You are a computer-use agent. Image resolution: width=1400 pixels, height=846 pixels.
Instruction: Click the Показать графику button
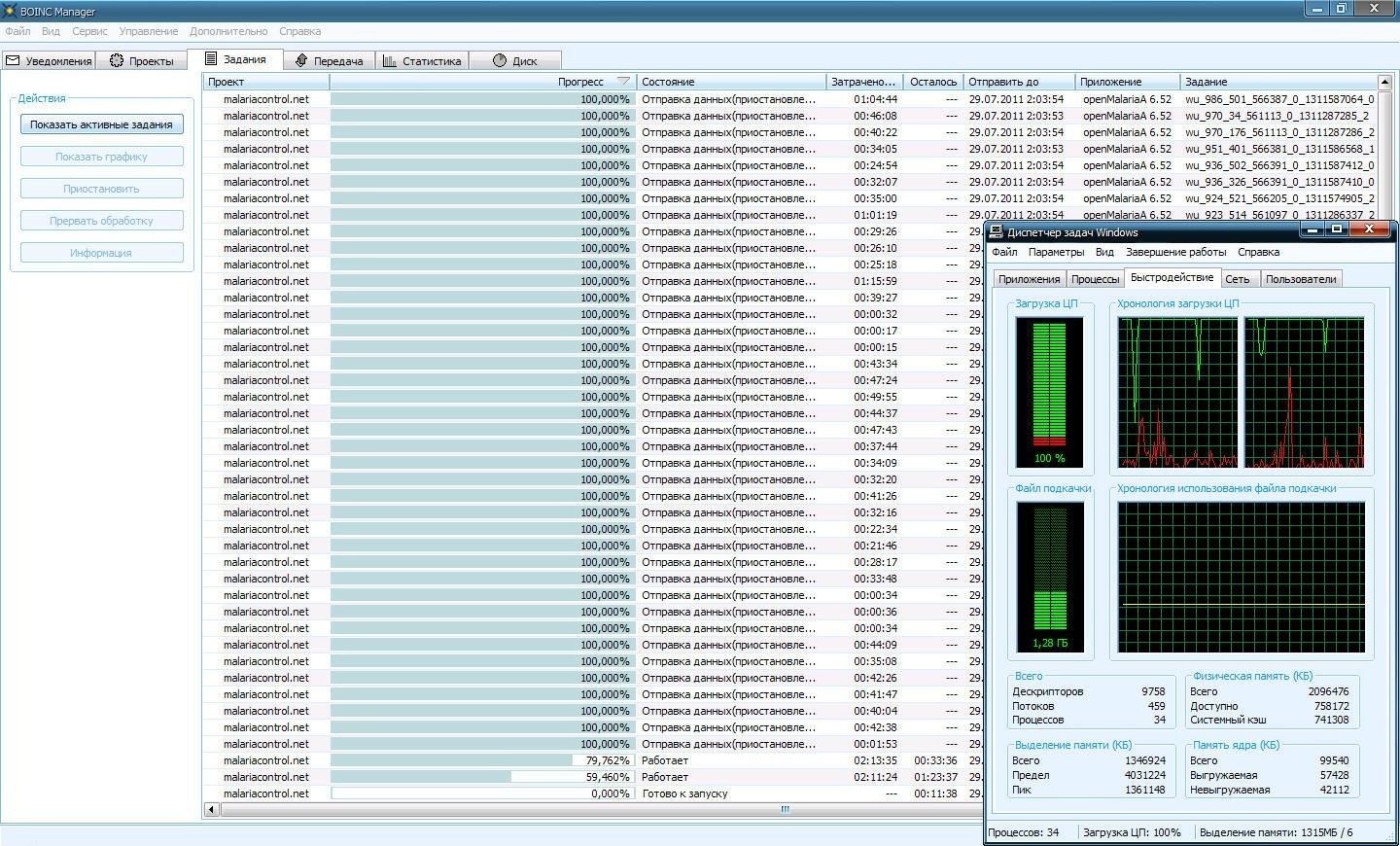tap(101, 157)
